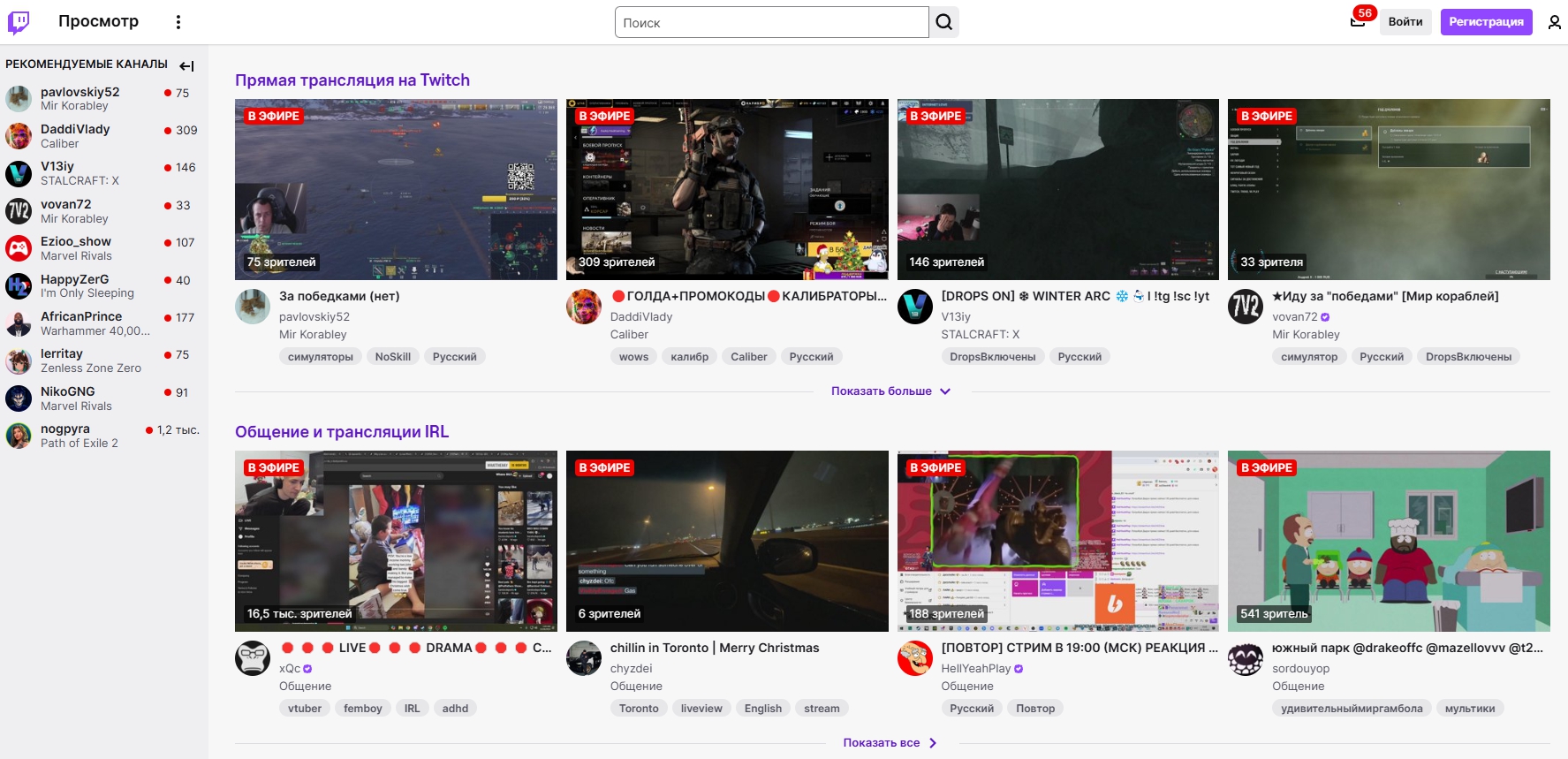Open 'Прямая трансляция на Twitch' section link
This screenshot has height=759, width=1568.
(352, 80)
